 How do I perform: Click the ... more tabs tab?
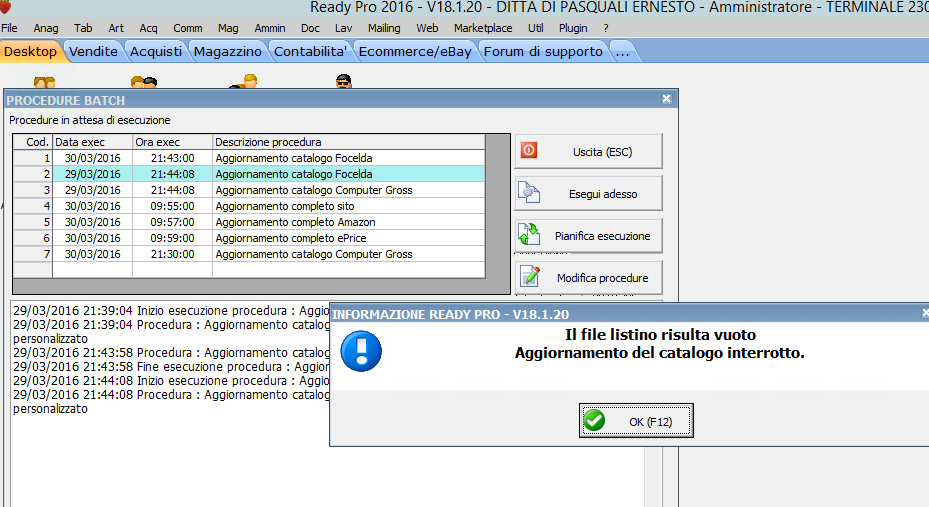622,52
